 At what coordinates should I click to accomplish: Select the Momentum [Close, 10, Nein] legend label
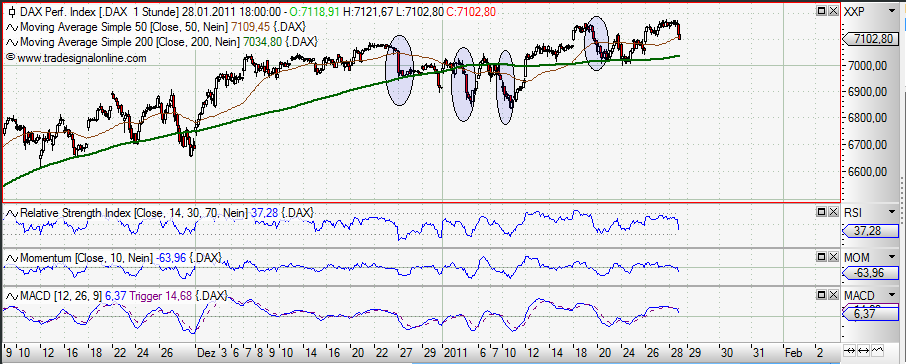pyautogui.click(x=87, y=258)
